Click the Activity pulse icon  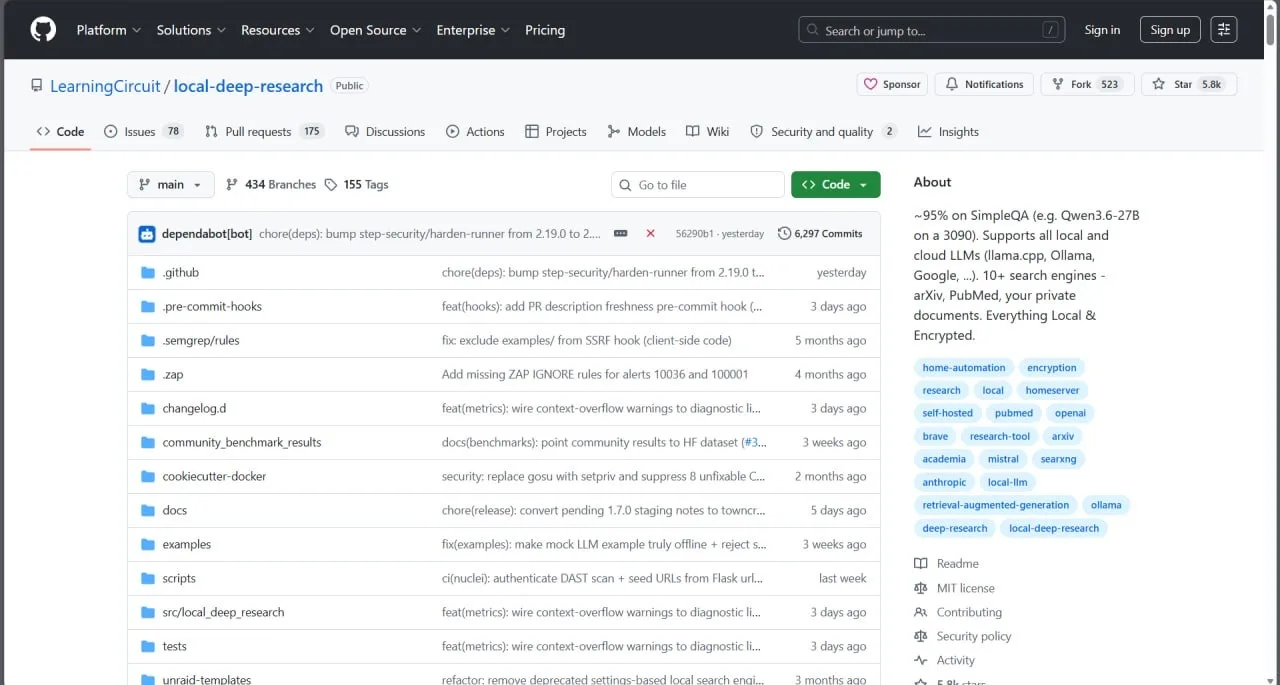pyautogui.click(x=920, y=660)
